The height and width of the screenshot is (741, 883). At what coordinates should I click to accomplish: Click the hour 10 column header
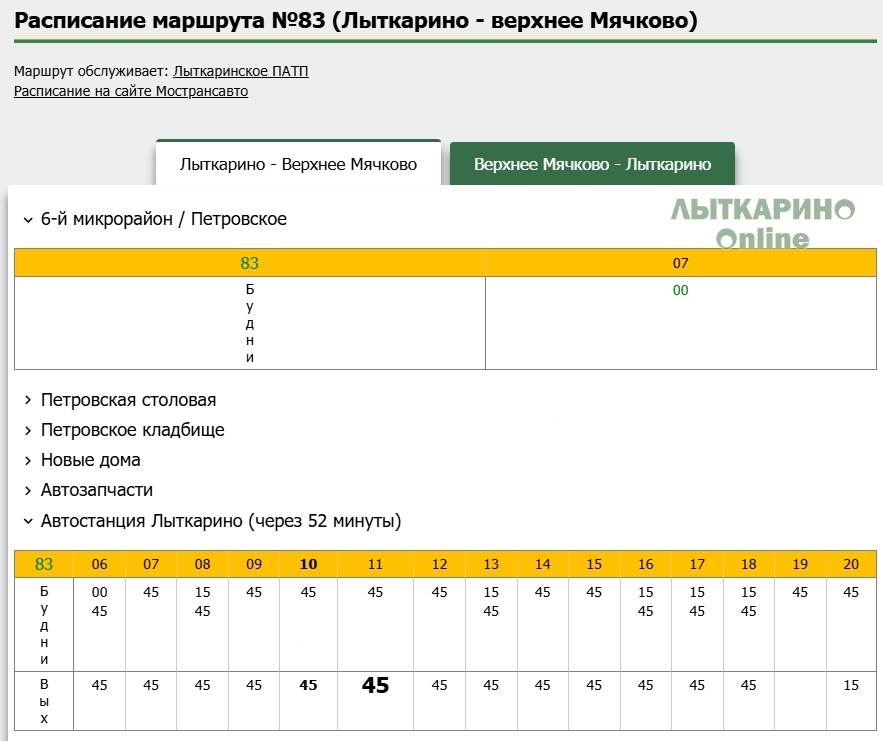[x=308, y=564]
